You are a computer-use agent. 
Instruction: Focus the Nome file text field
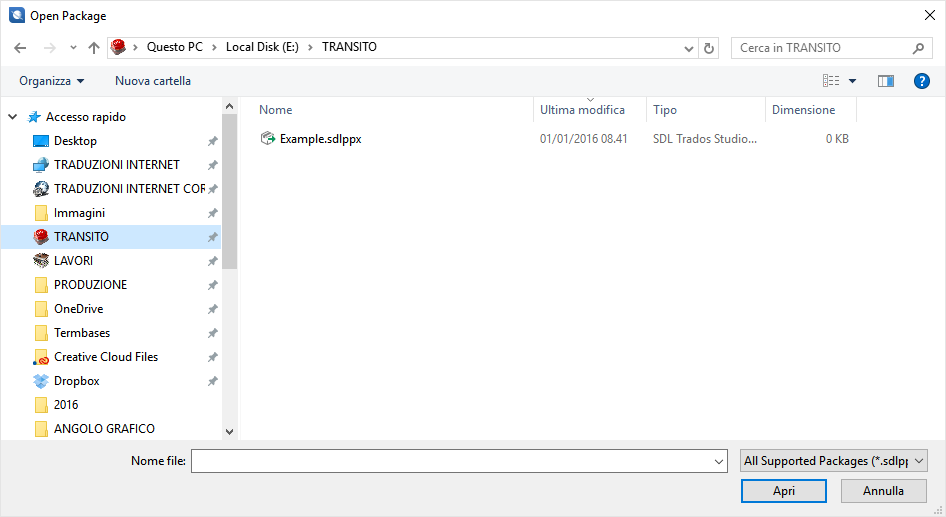tap(459, 461)
